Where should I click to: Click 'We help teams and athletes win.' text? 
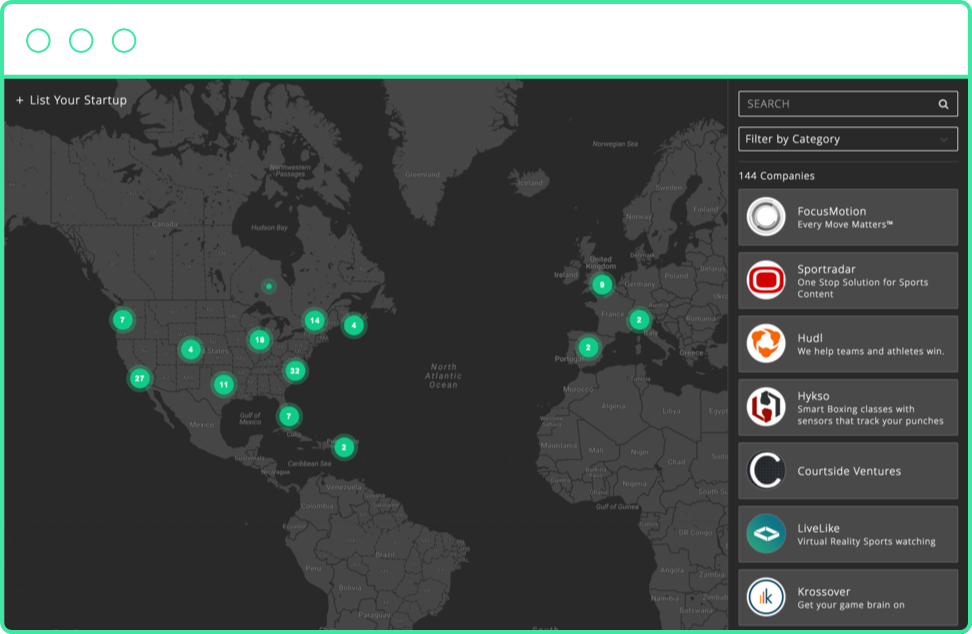pyautogui.click(x=870, y=351)
